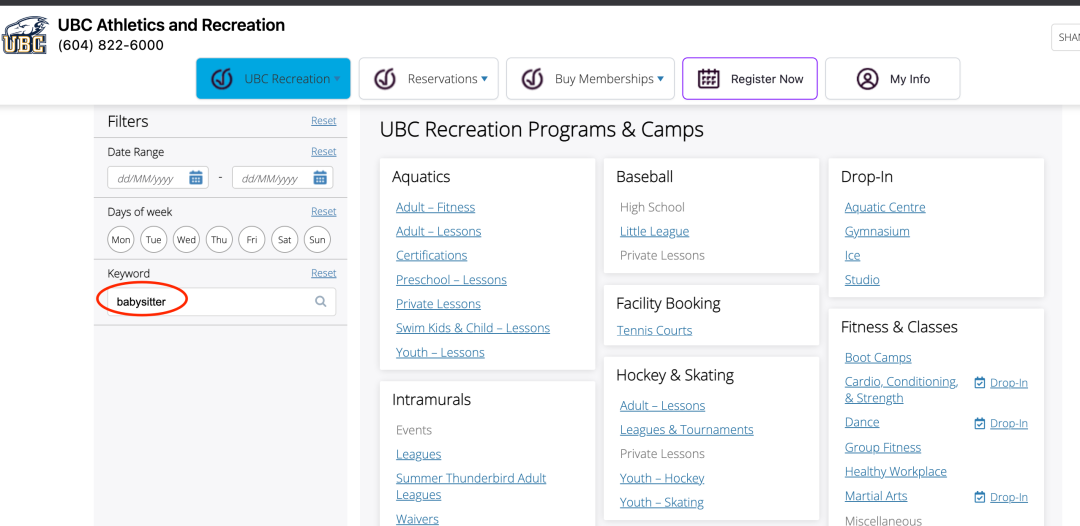The width and height of the screenshot is (1080, 526).
Task: Open the Aquatic Centre drop-in link
Action: [x=885, y=207]
